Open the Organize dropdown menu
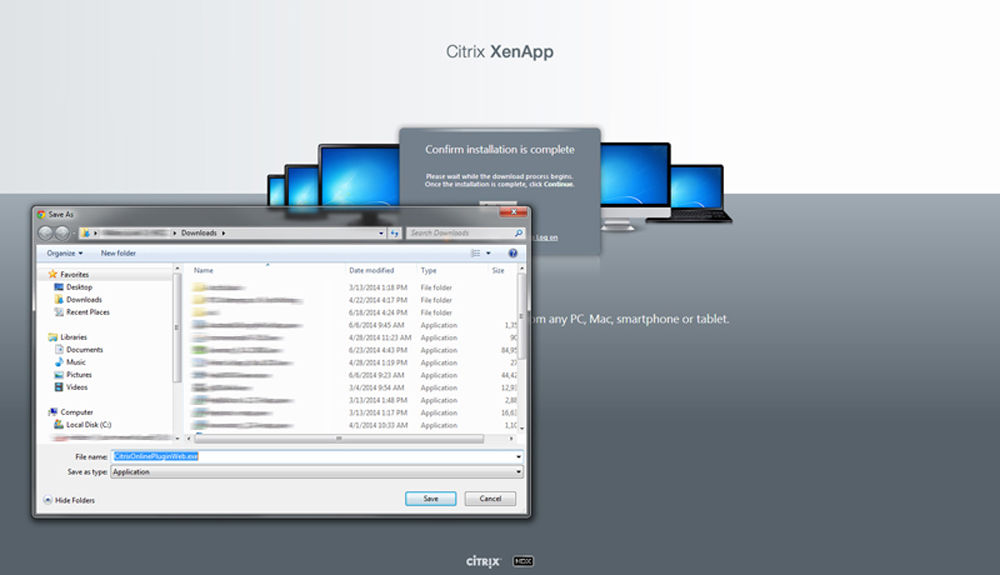The image size is (1000, 575). (65, 254)
